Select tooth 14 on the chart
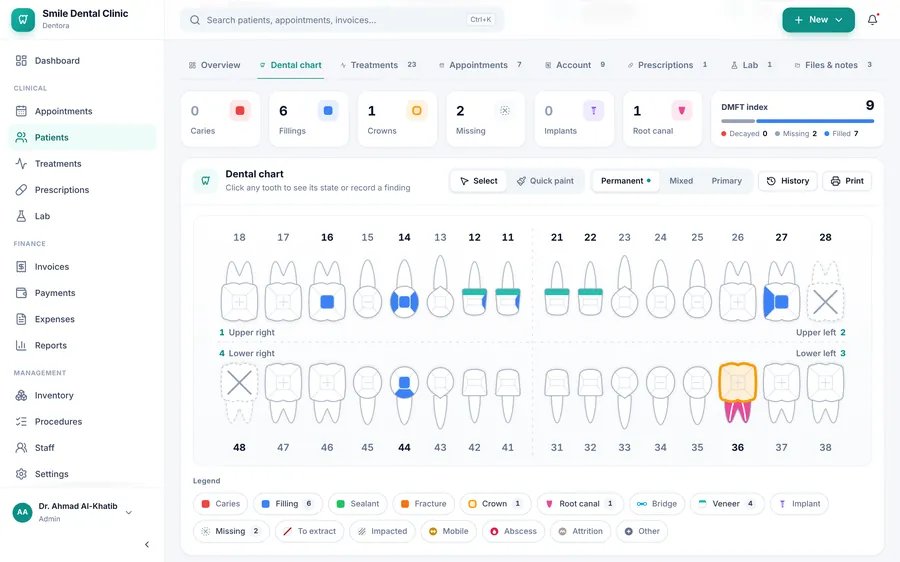 click(404, 289)
